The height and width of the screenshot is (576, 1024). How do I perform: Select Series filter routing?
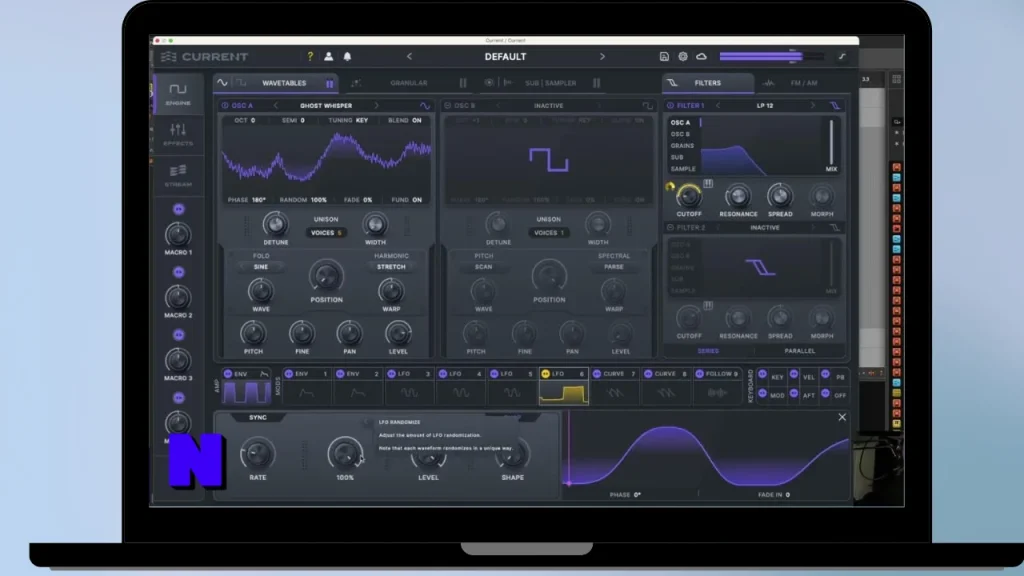click(x=708, y=351)
